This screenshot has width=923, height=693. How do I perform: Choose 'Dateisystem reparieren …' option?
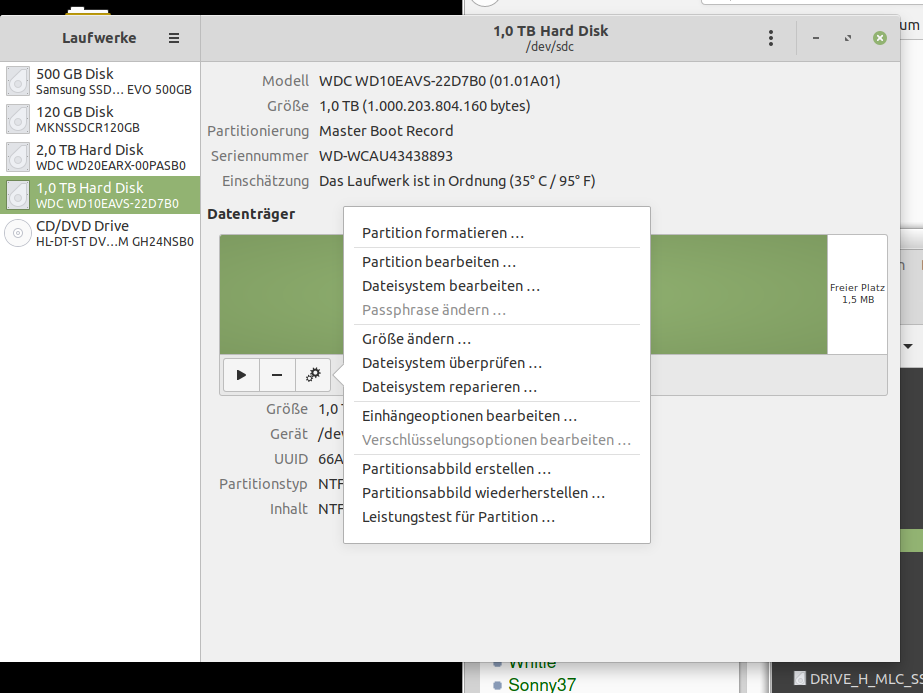click(450, 387)
